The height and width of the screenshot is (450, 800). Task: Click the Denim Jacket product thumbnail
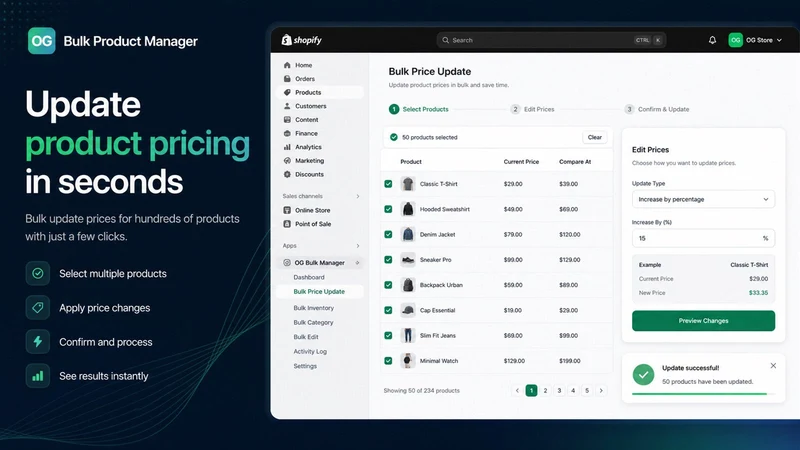point(408,234)
